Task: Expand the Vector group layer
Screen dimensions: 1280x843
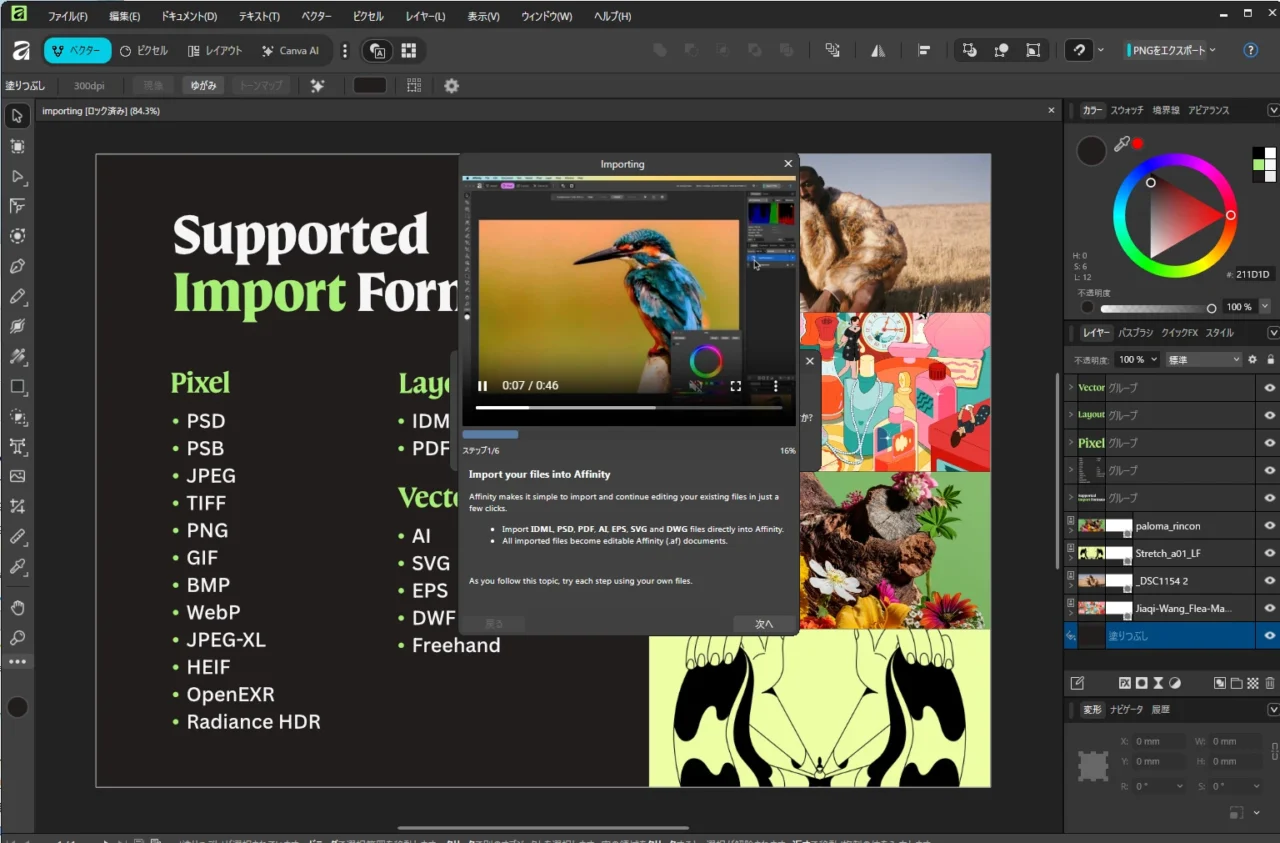Action: coord(1071,387)
